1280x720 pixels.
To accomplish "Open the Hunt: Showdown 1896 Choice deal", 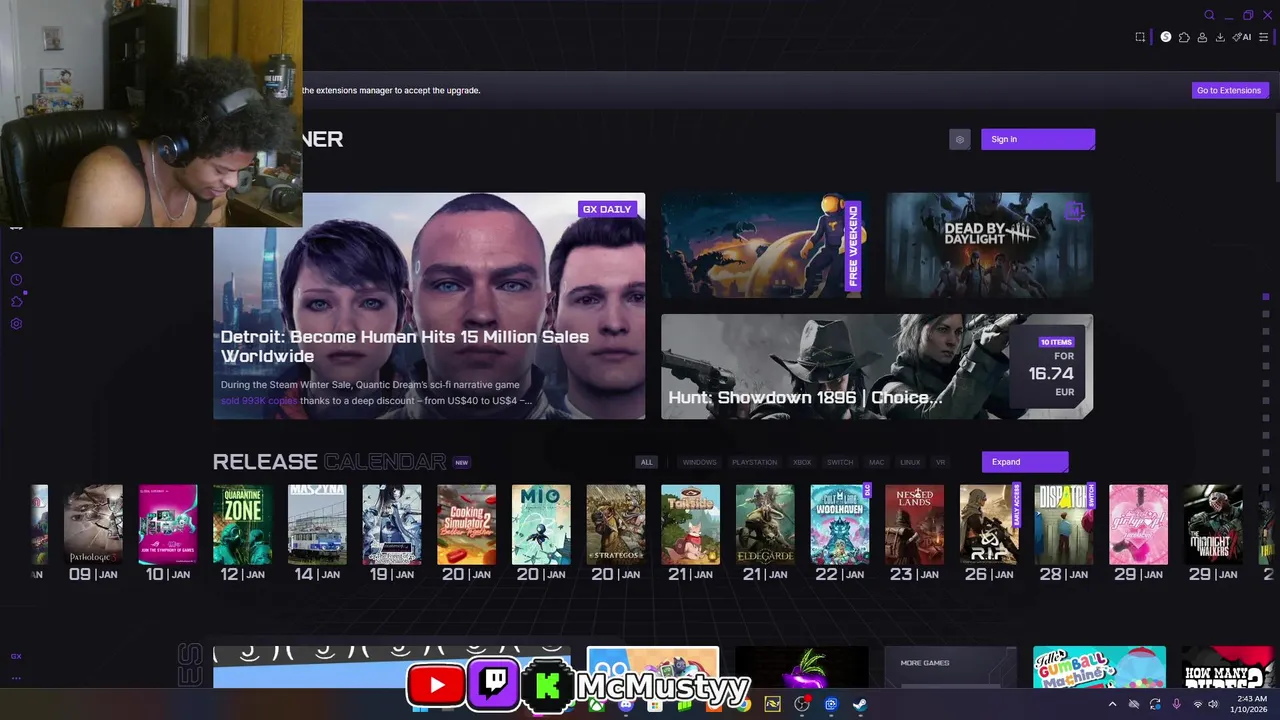I will tap(877, 366).
